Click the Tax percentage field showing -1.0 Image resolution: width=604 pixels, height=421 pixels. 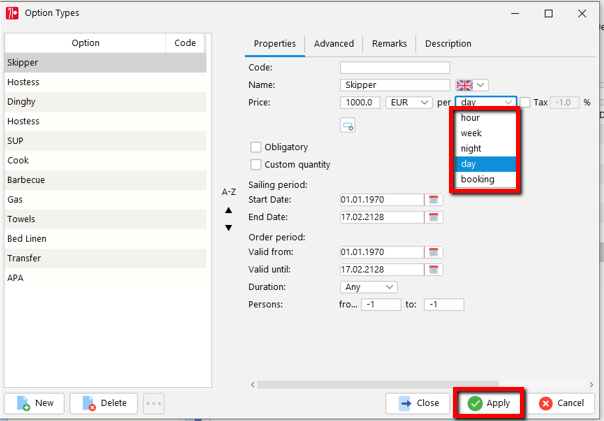pos(565,102)
